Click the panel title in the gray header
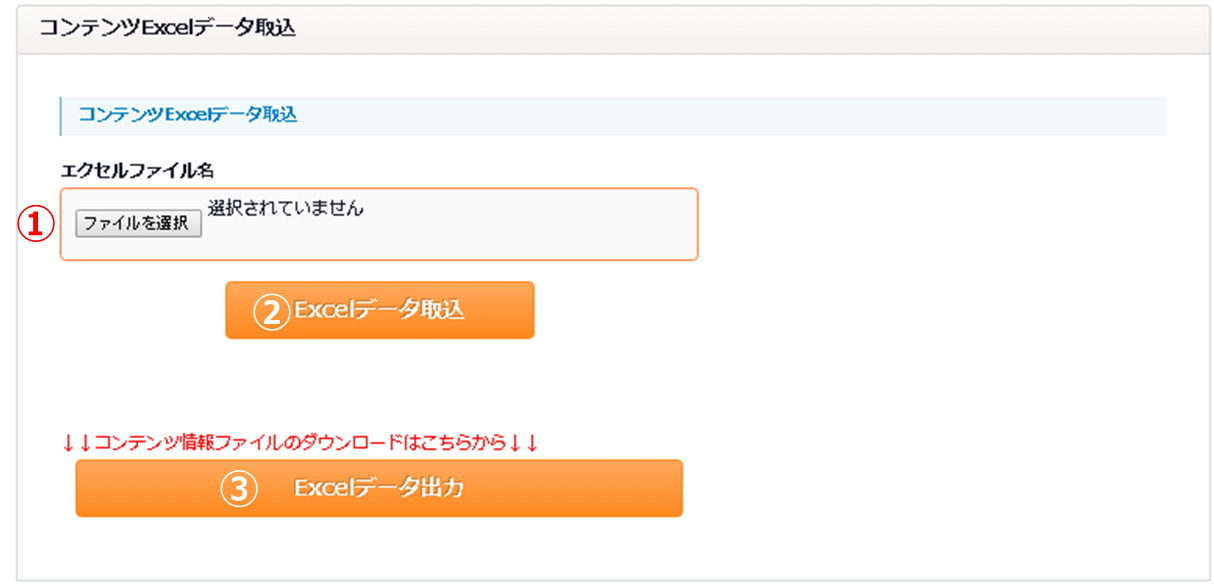This screenshot has height=586, width=1214. pyautogui.click(x=167, y=28)
